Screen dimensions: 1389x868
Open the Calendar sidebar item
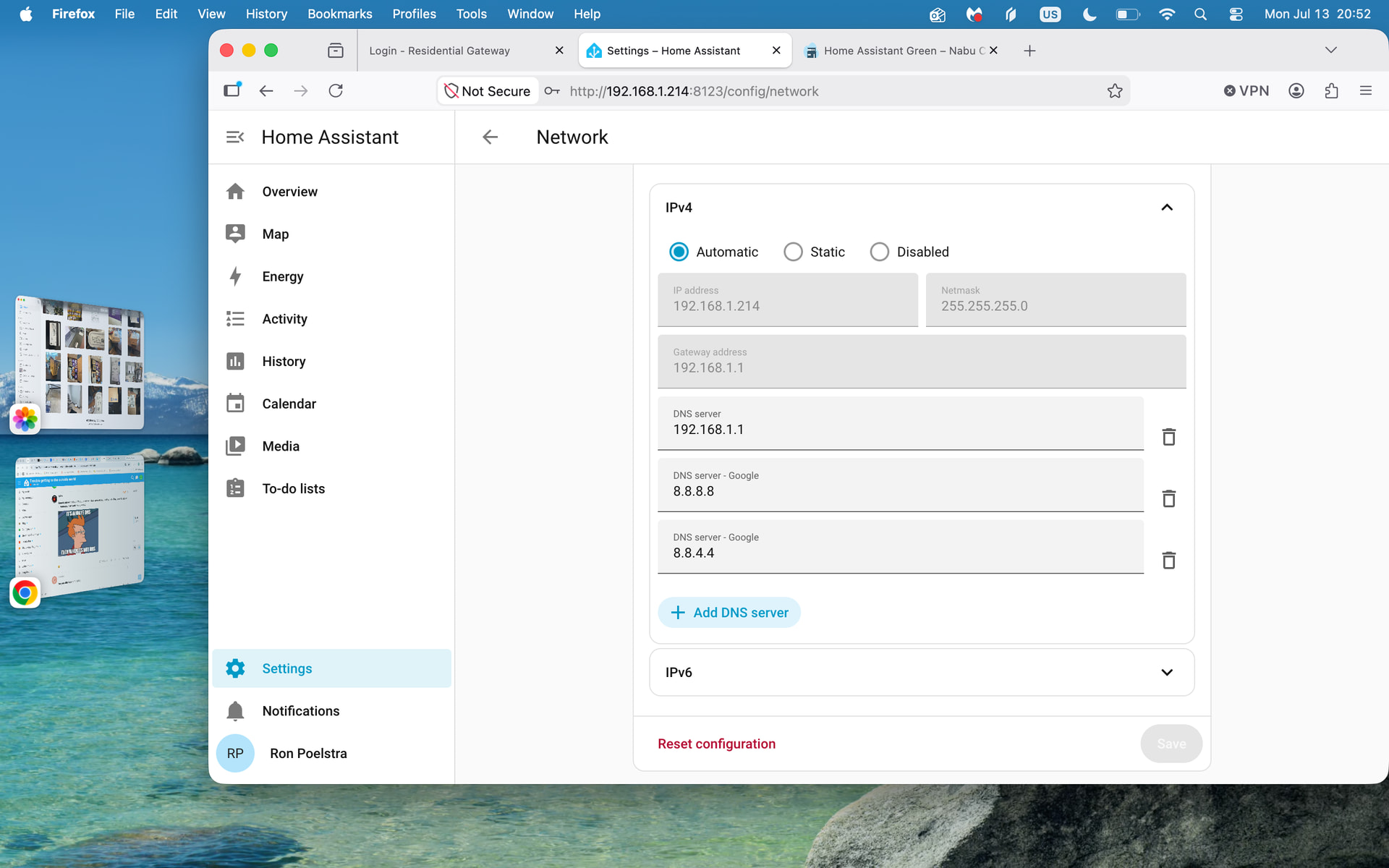point(331,404)
